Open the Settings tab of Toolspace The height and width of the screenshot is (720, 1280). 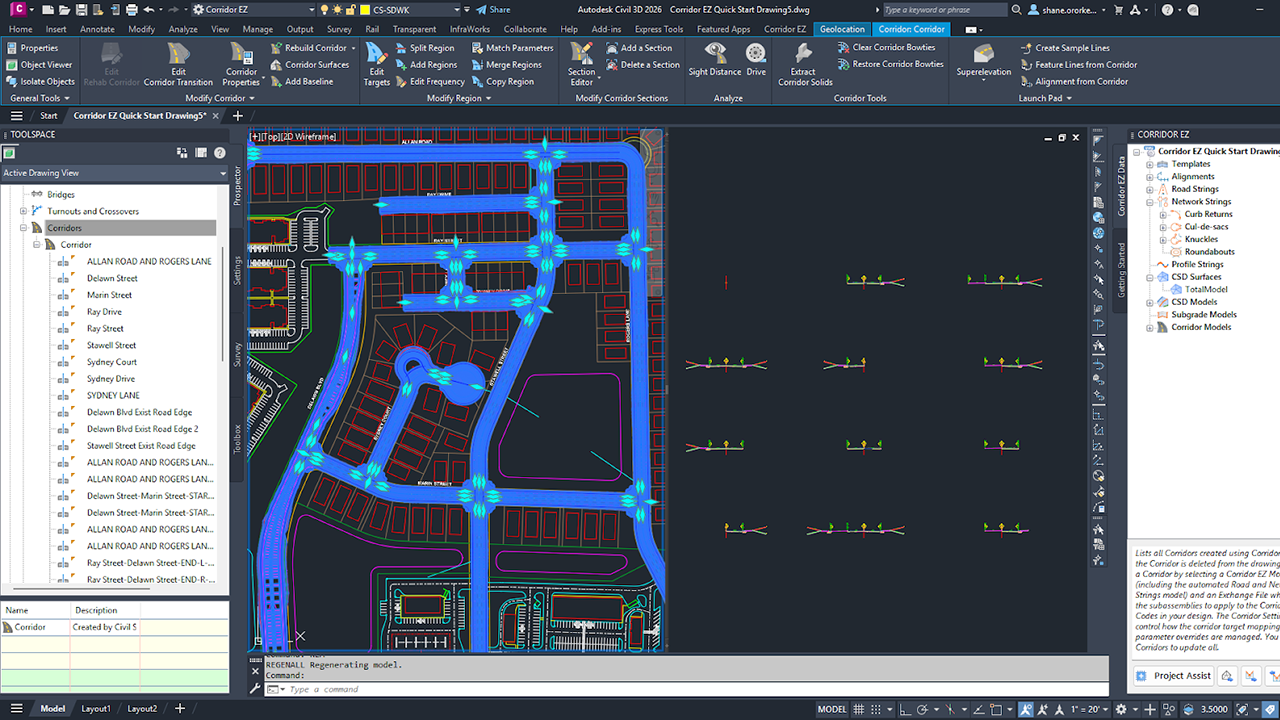coord(238,270)
